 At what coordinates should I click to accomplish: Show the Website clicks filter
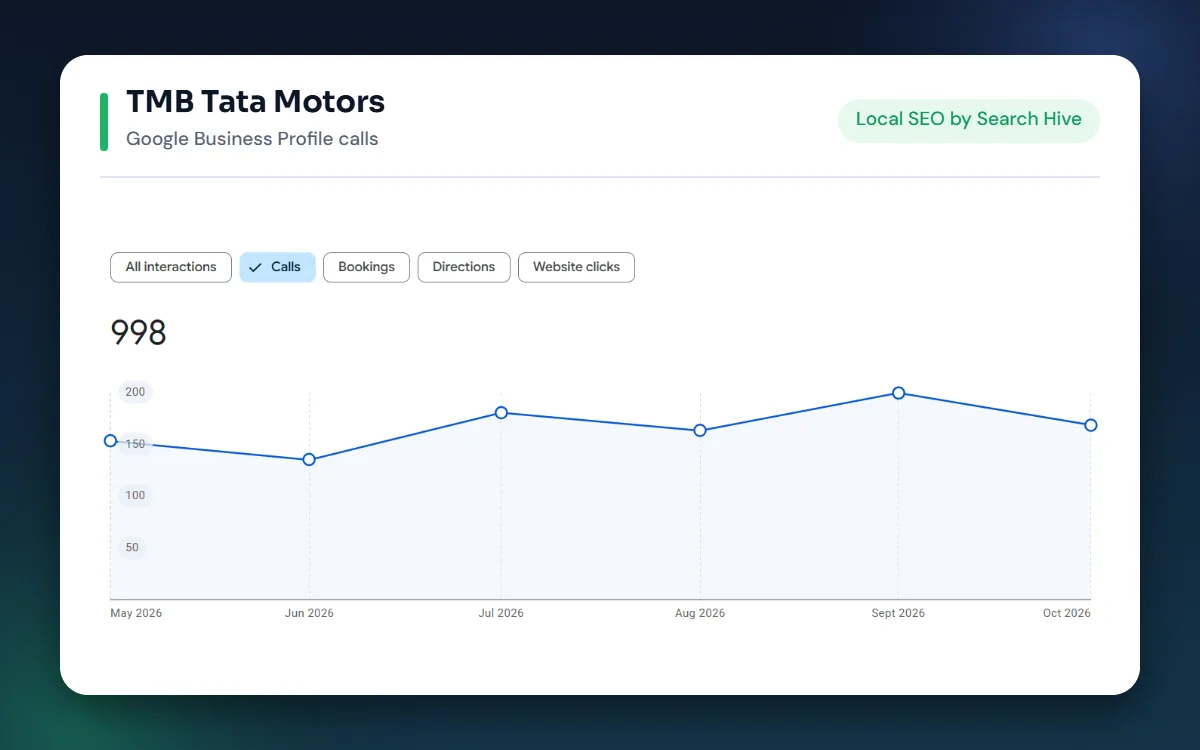click(576, 267)
